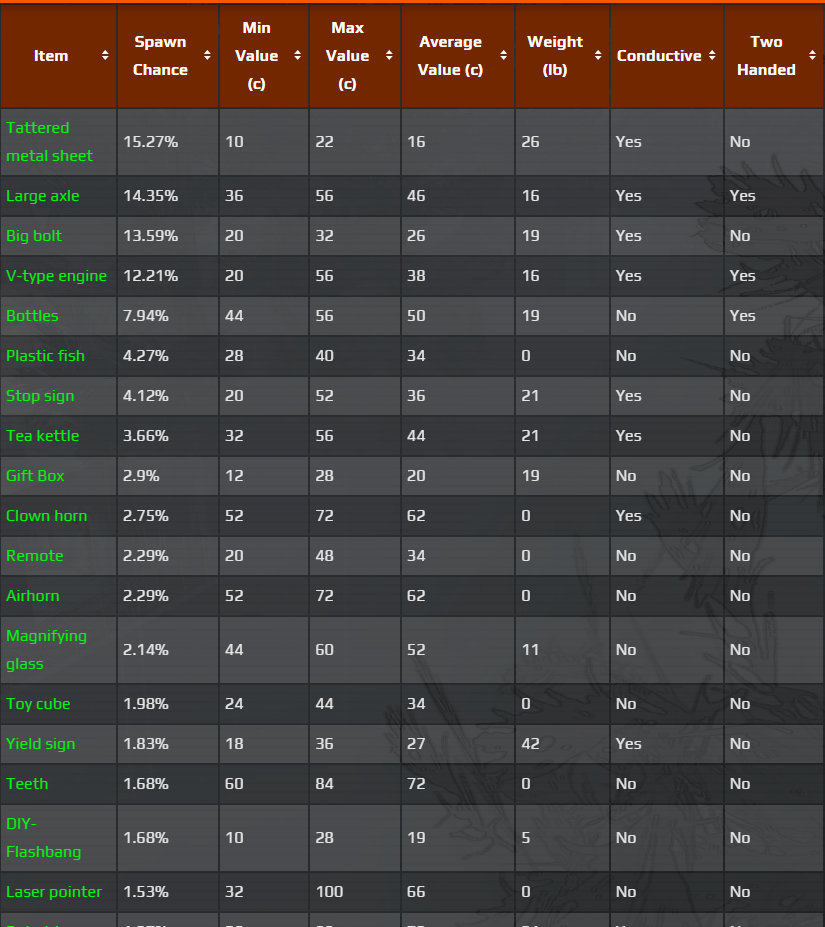Screen dimensions: 825x927
Task: Open the Yield sign page
Action: click(40, 744)
